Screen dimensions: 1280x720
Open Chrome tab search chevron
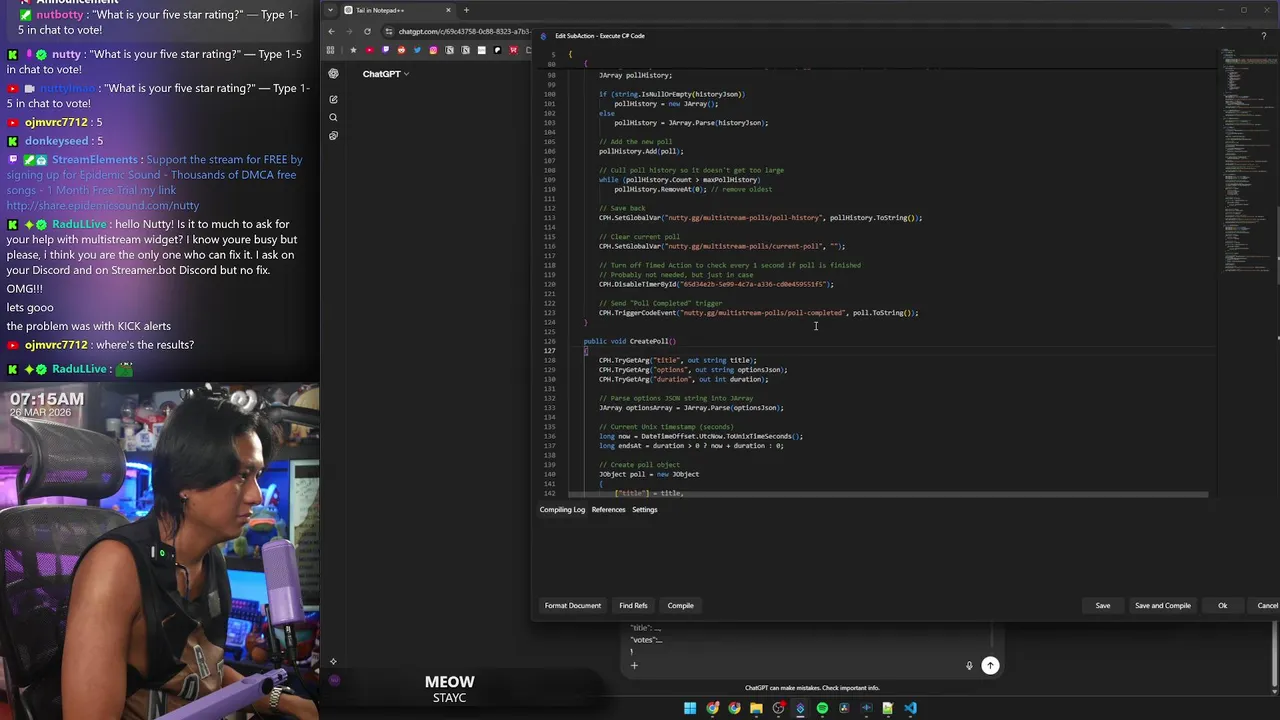(x=330, y=10)
